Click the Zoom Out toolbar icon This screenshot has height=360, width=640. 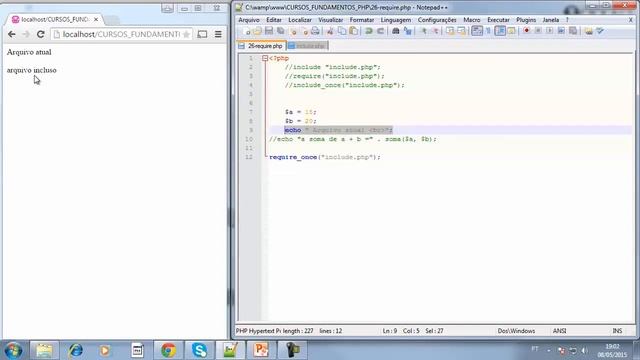pos(435,31)
